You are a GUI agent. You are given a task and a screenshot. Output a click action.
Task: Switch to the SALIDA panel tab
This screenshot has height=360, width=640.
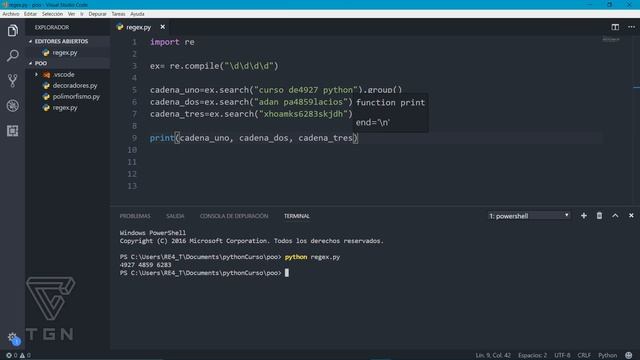coord(175,216)
